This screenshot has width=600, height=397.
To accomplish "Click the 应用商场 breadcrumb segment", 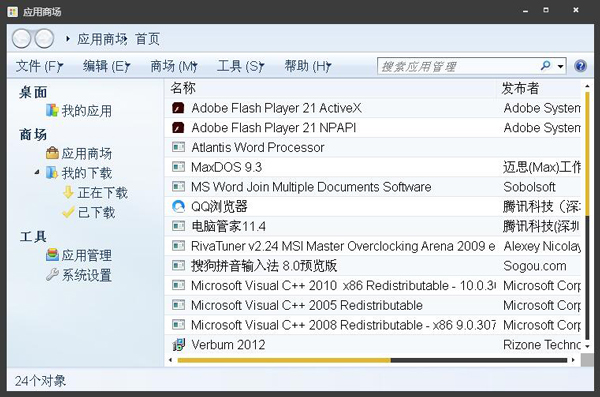I will [102, 39].
